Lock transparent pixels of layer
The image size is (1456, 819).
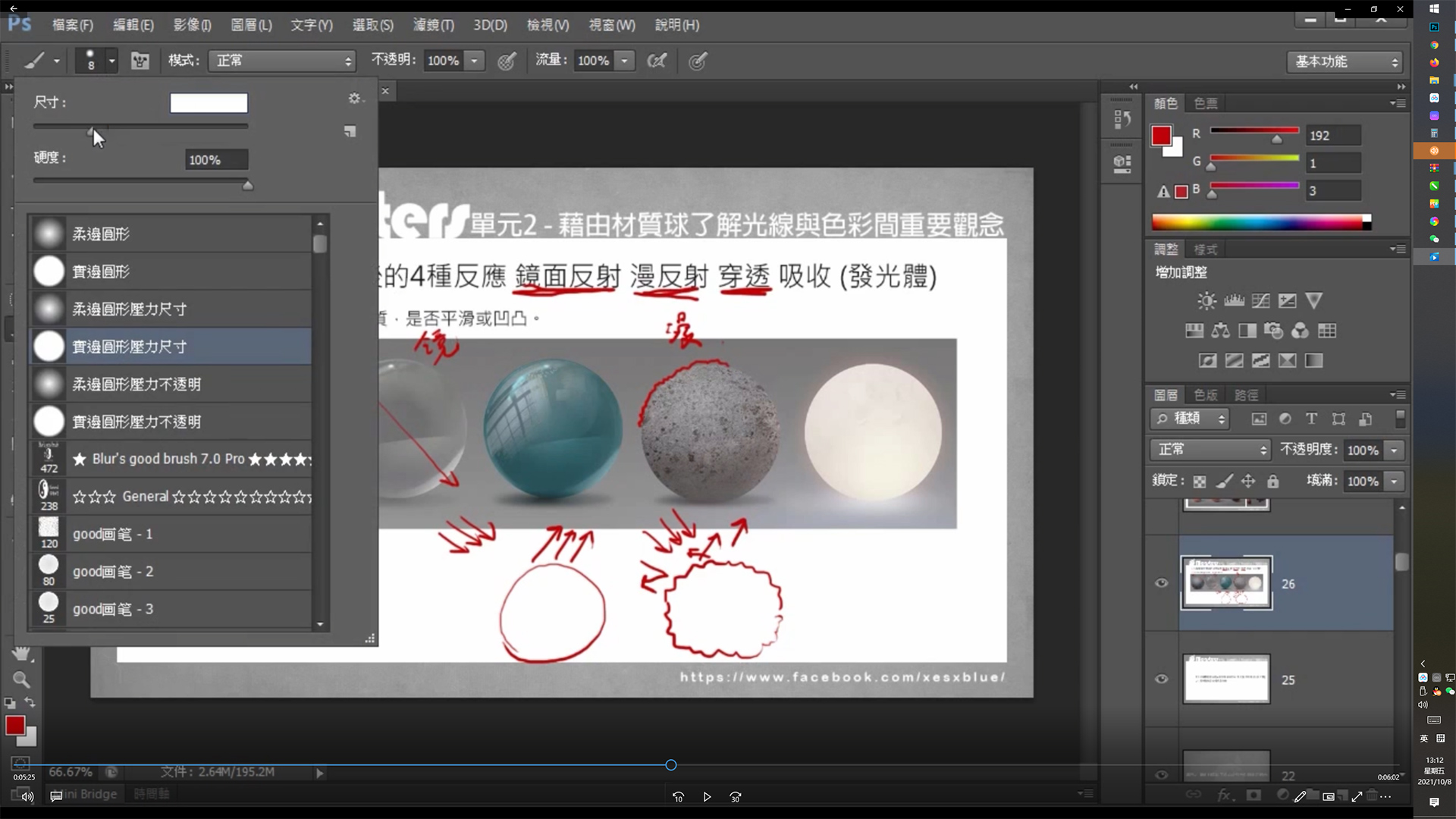1199,482
